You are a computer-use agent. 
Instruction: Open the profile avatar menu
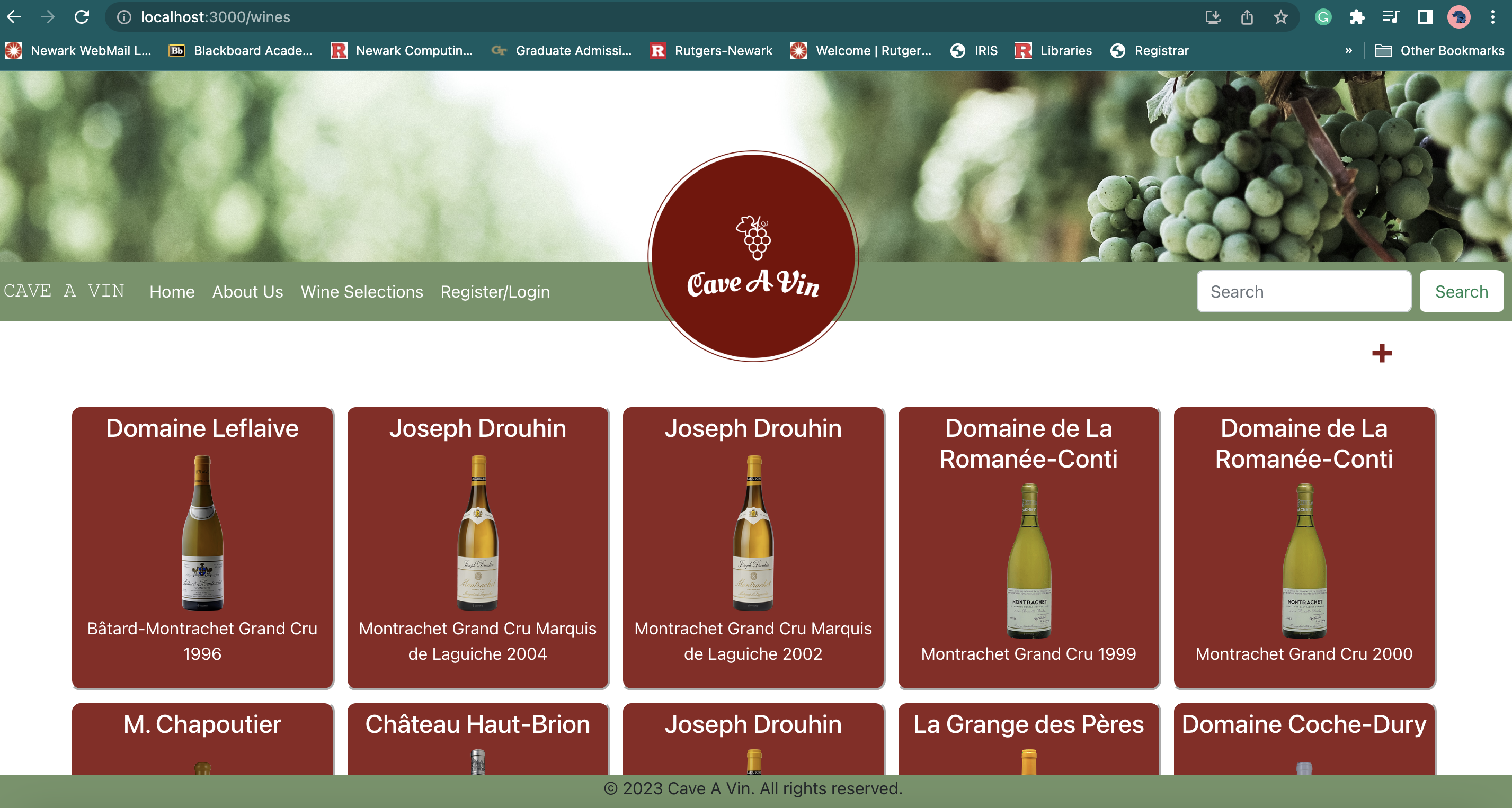click(1458, 17)
